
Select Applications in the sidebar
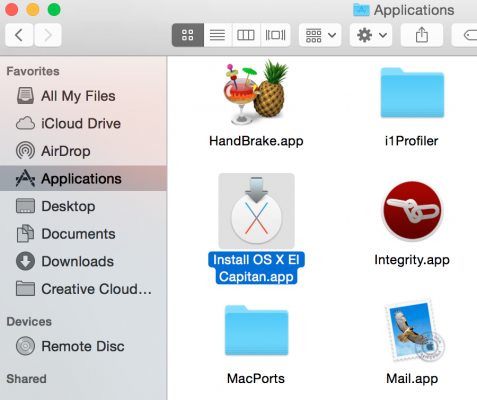[x=83, y=179]
